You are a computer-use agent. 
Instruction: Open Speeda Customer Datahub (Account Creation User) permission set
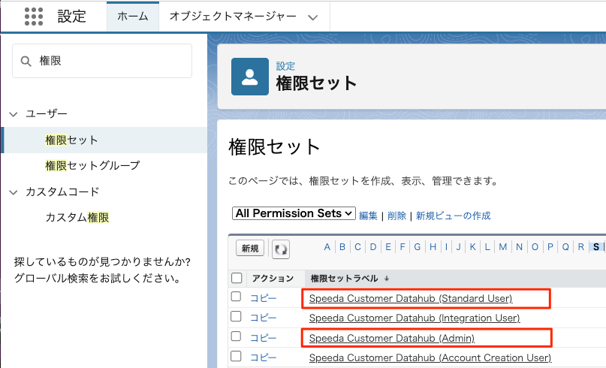pyautogui.click(x=430, y=358)
